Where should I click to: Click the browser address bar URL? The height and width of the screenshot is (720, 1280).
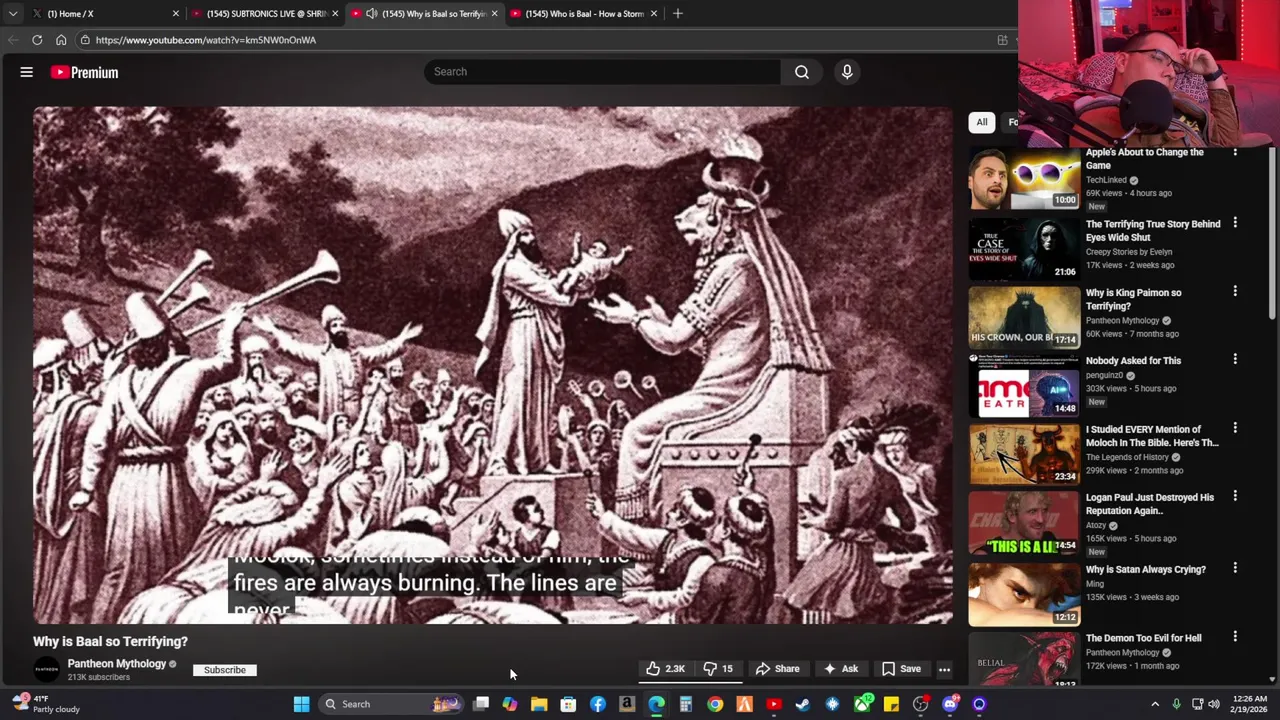(x=206, y=40)
